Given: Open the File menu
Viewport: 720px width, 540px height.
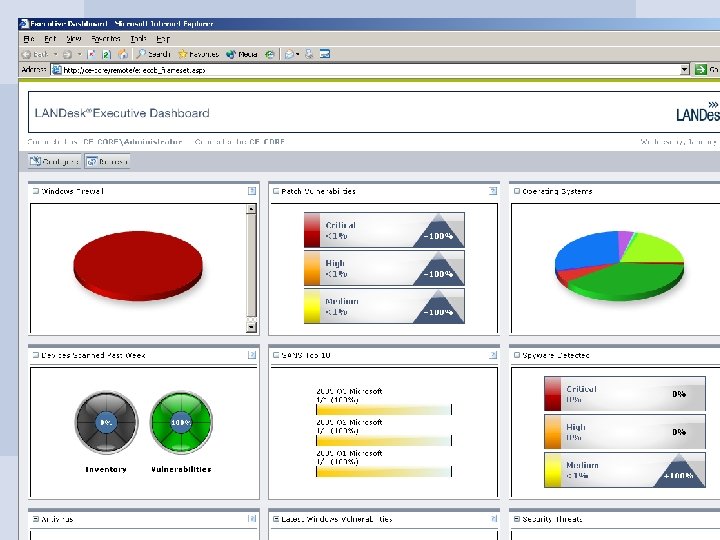Looking at the screenshot, I should 28,39.
